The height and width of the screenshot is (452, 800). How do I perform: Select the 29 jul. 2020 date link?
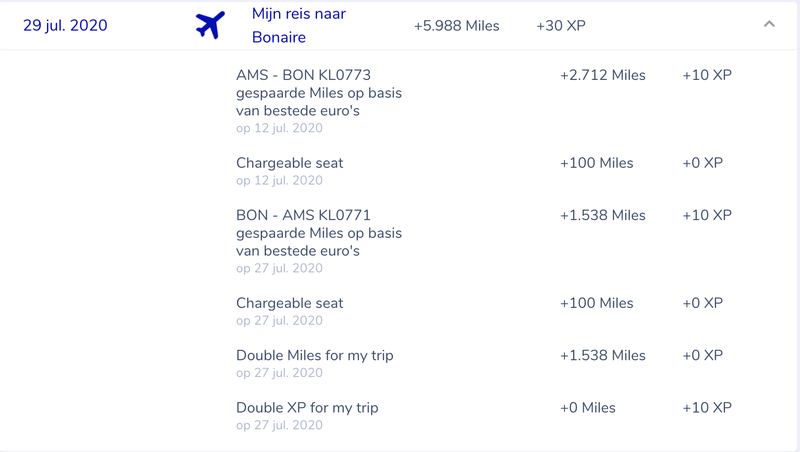[65, 26]
